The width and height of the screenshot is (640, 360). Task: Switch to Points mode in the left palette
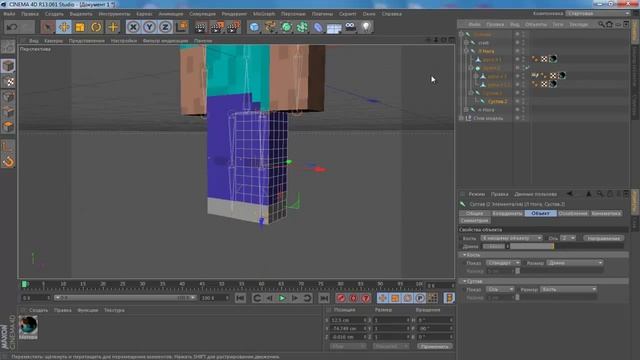coord(8,97)
